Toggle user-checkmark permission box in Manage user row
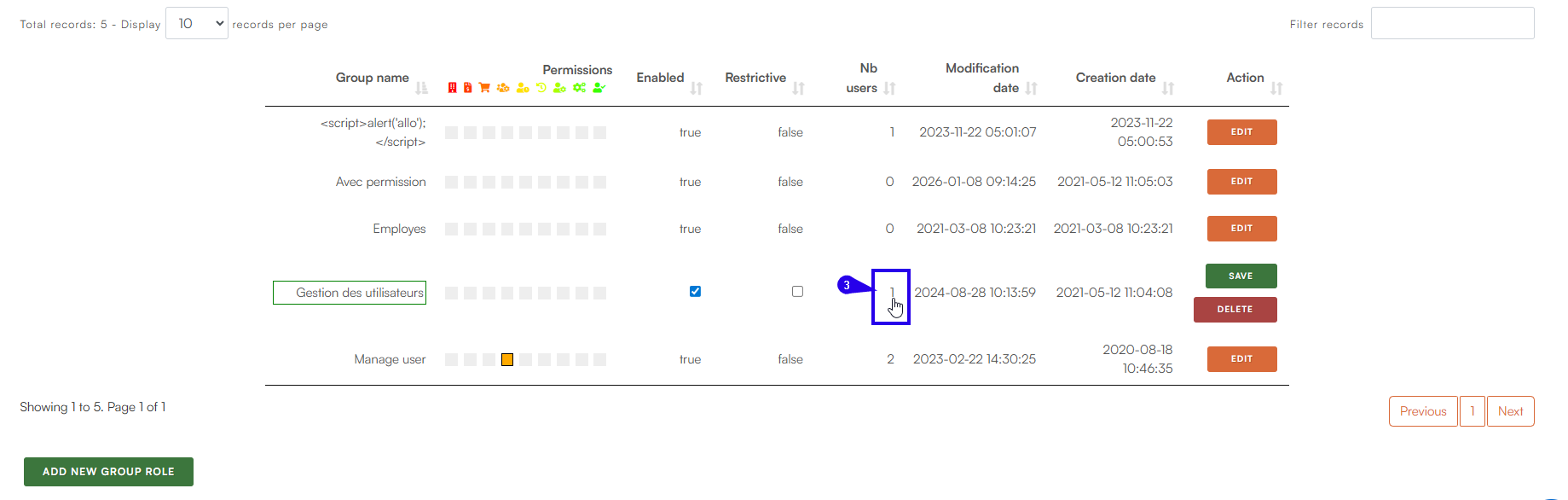Viewport: 1568px width, 500px height. 599,360
